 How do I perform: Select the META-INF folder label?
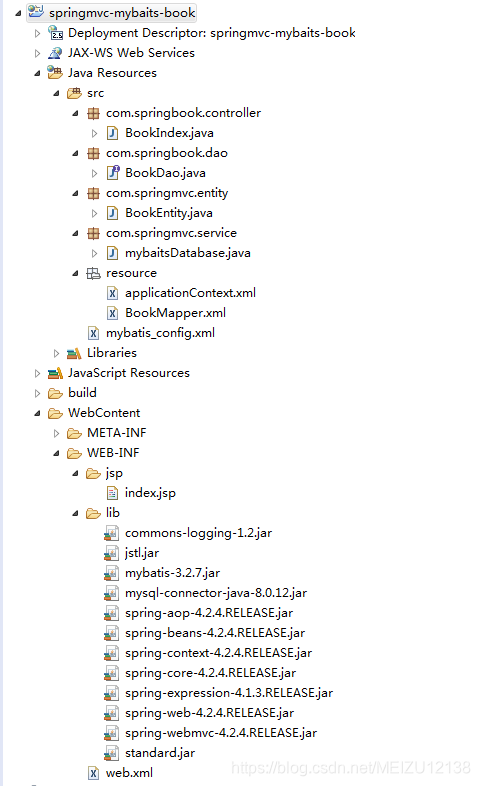pos(117,433)
